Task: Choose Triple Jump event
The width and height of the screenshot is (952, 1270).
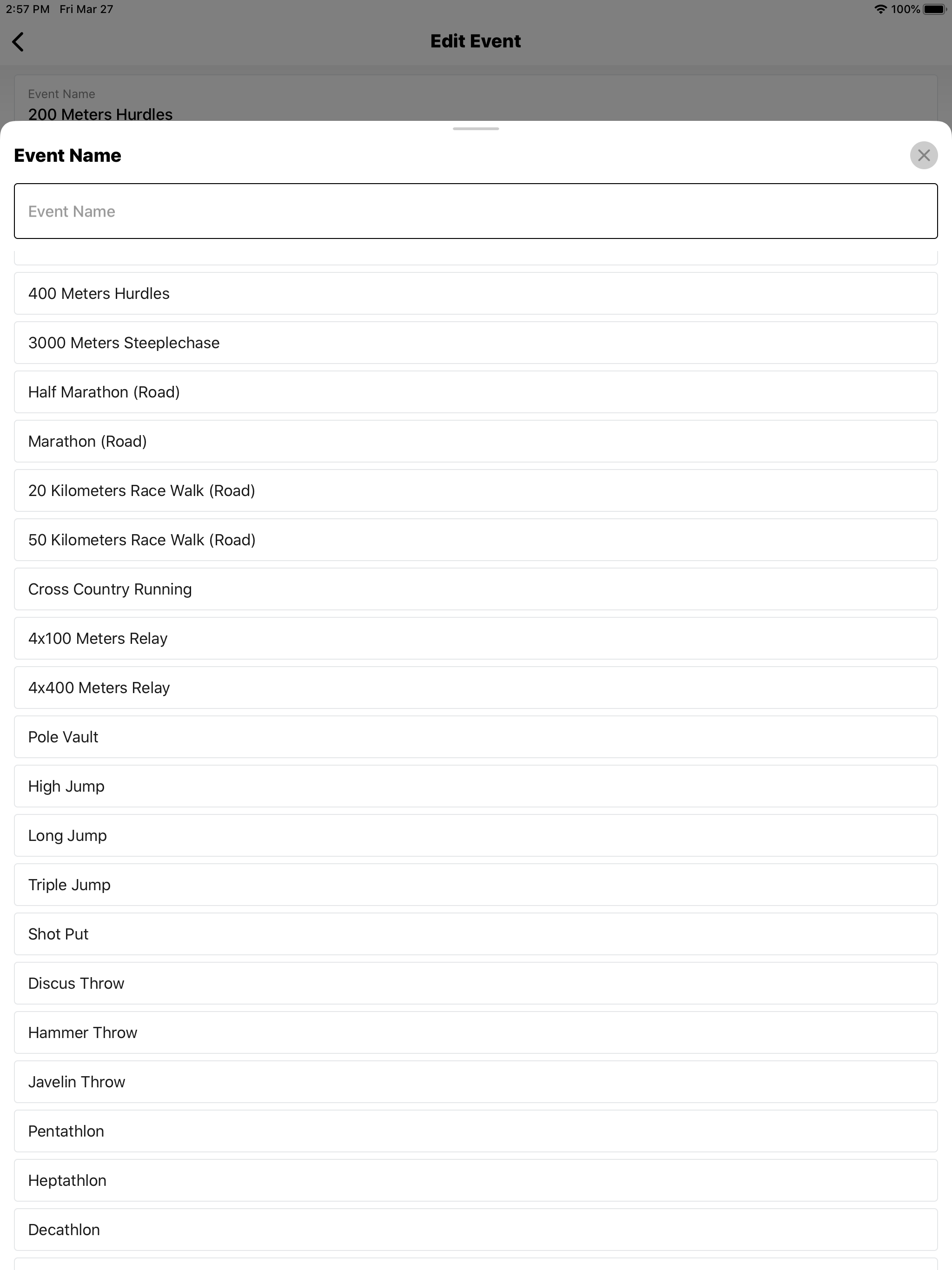Action: pos(476,885)
